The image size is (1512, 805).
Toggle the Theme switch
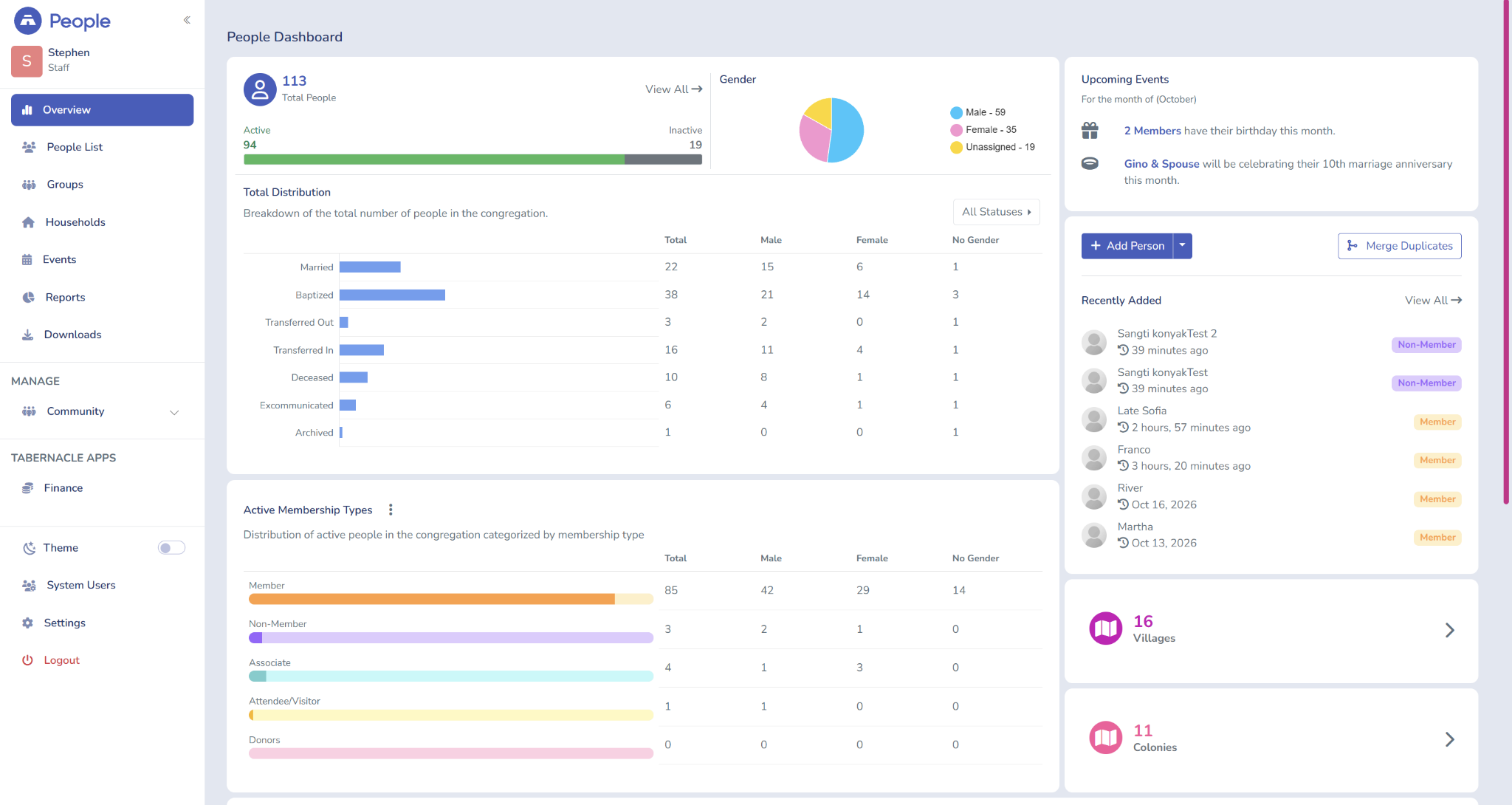click(171, 548)
